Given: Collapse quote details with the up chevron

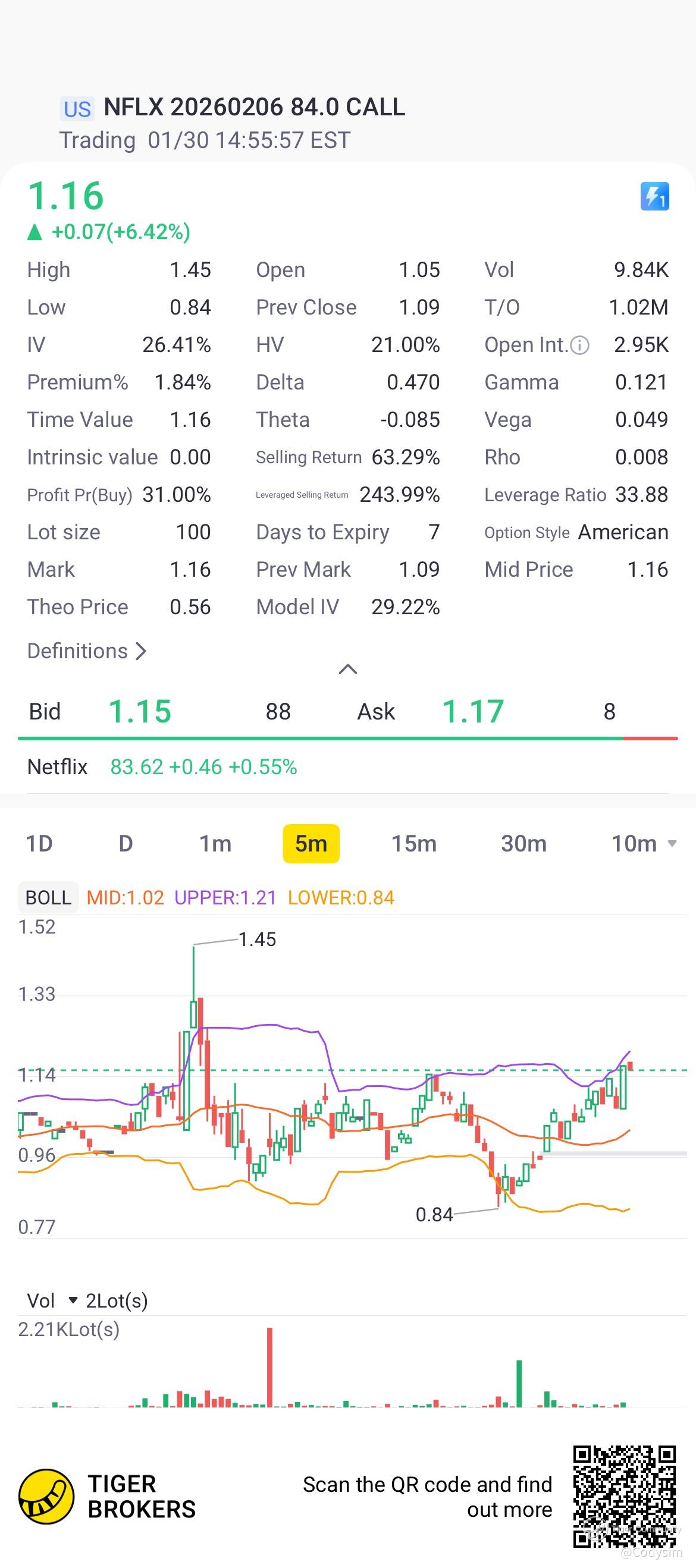Looking at the screenshot, I should (347, 670).
